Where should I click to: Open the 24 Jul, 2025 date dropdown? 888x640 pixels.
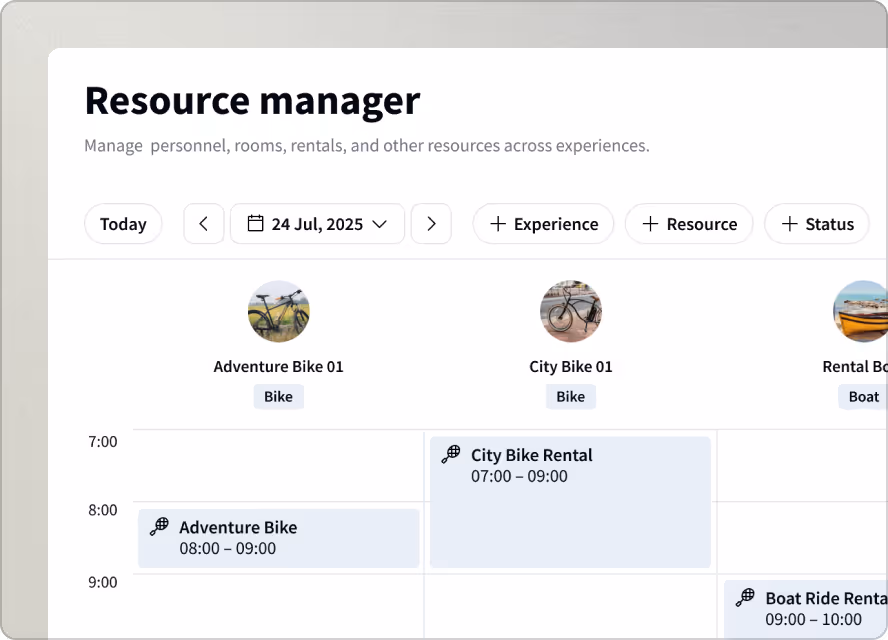pos(318,224)
